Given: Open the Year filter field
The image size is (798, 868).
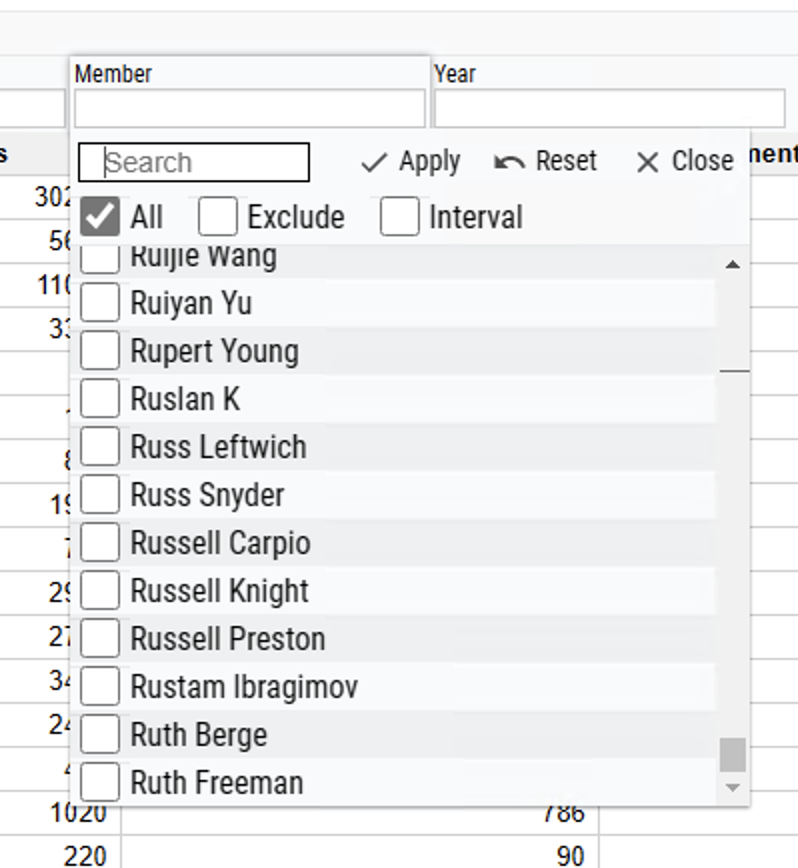Looking at the screenshot, I should pyautogui.click(x=608, y=108).
